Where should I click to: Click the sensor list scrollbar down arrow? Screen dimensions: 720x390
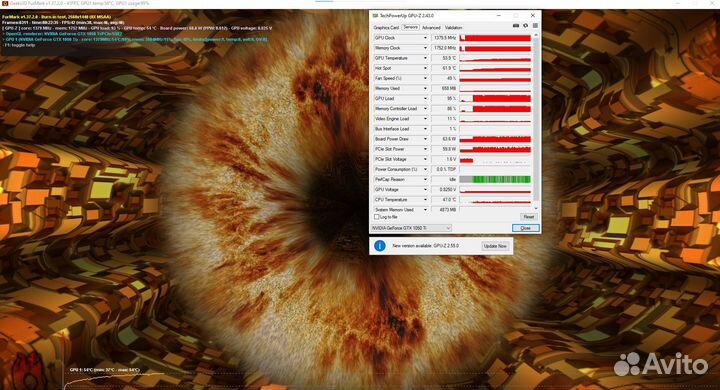coord(536,209)
